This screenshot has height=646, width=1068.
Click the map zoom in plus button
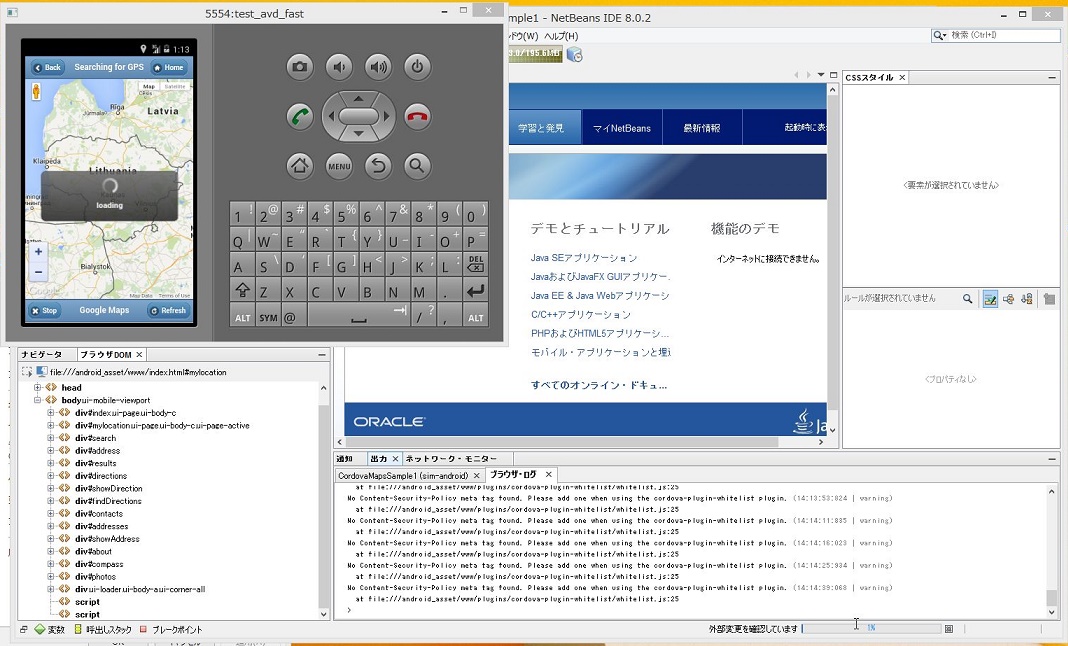pos(38,251)
